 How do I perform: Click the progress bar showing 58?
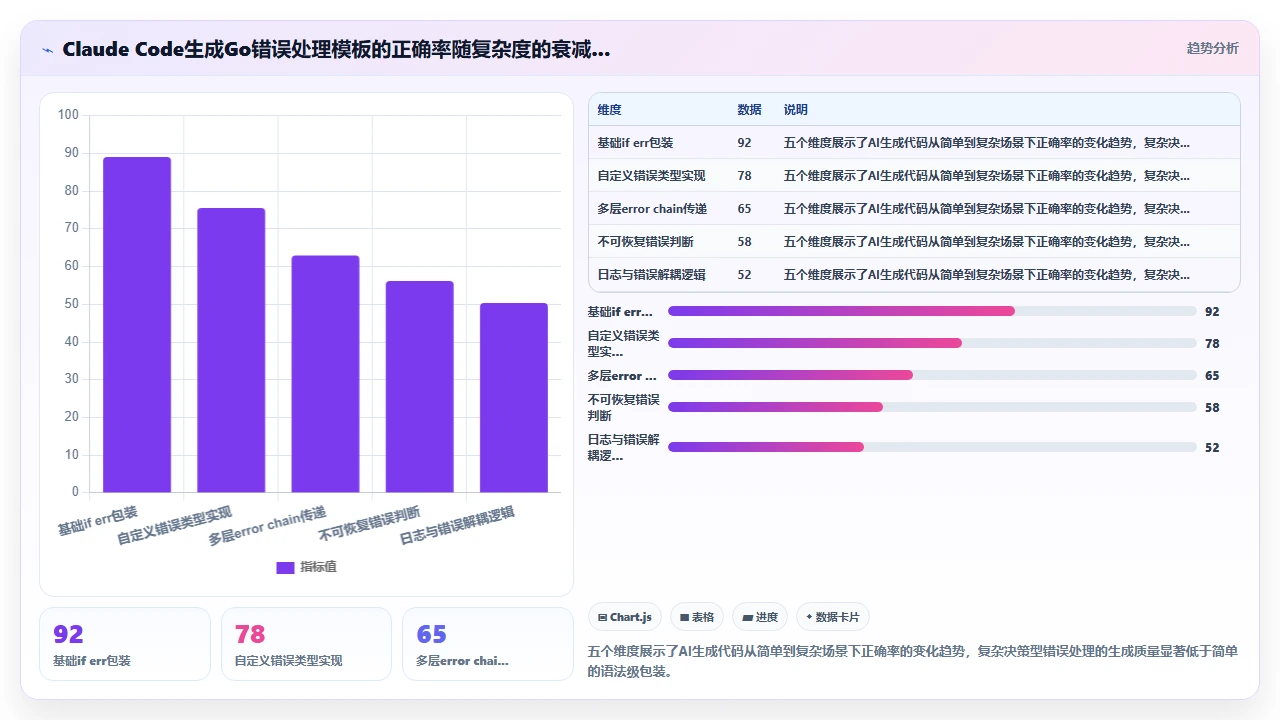[932, 407]
